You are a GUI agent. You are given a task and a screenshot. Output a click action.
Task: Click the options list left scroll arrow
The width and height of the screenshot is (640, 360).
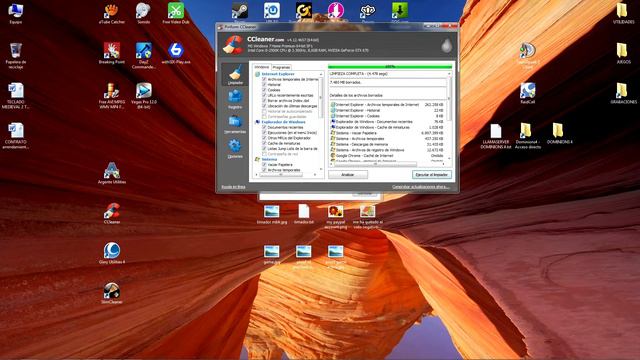click(256, 175)
